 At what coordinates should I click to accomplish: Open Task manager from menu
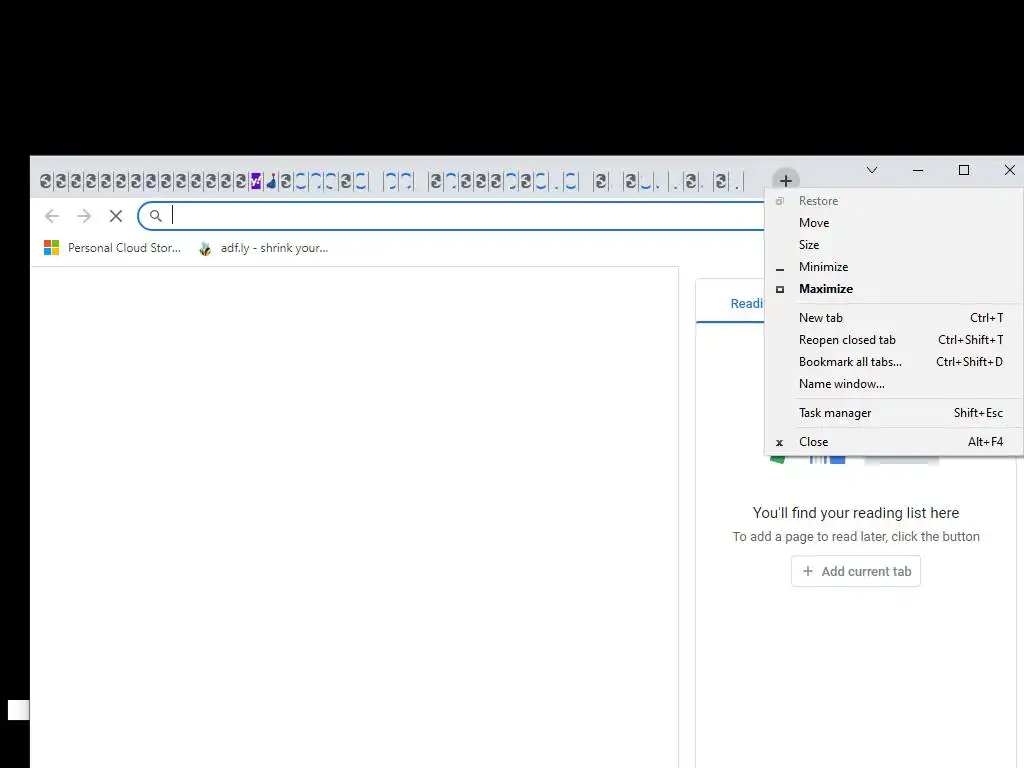(x=893, y=413)
